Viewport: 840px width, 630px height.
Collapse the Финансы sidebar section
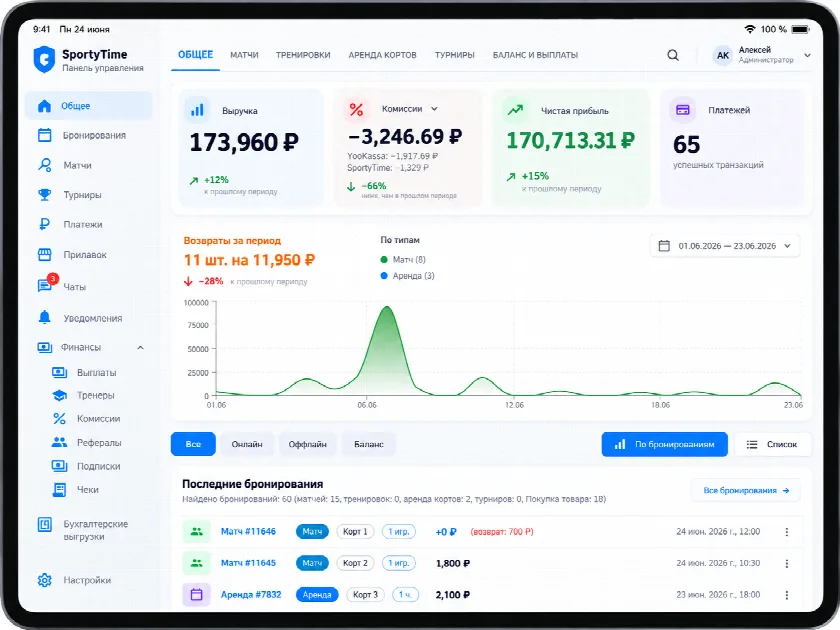click(x=140, y=348)
